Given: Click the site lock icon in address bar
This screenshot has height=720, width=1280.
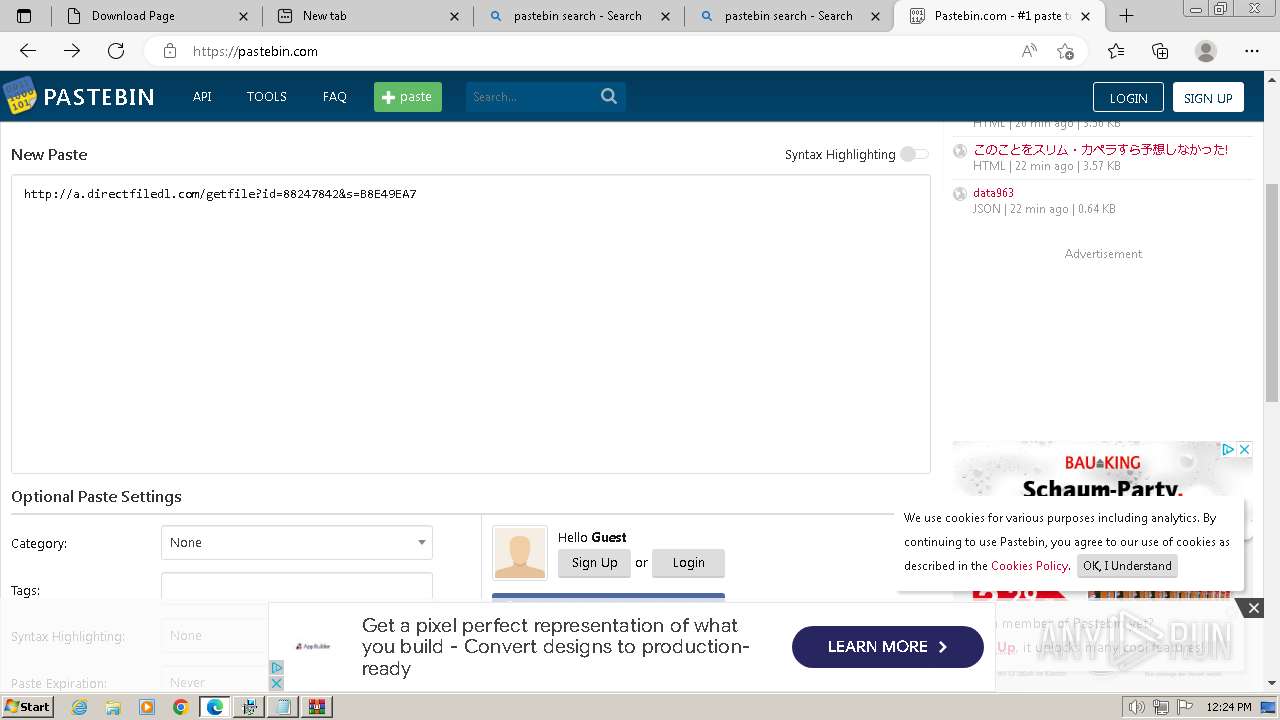Looking at the screenshot, I should coord(170,51).
